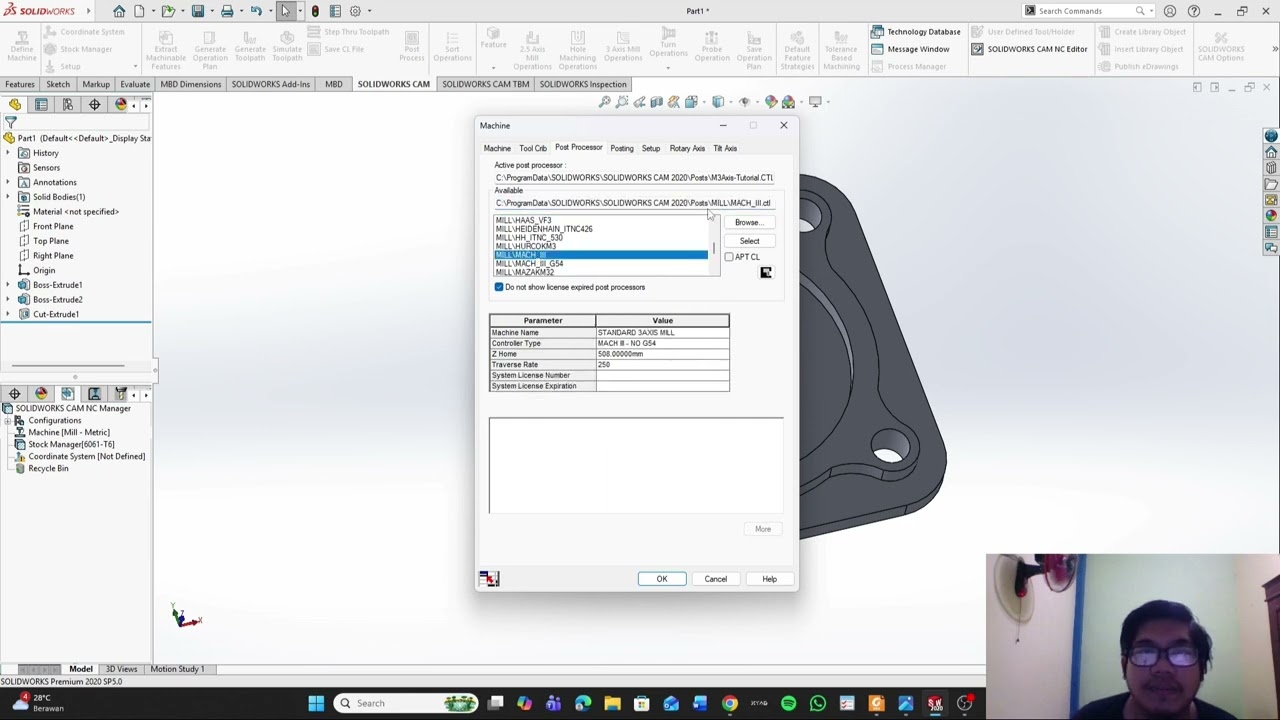Image resolution: width=1280 pixels, height=720 pixels.
Task: Click the post processor info icon below APT CL
Action: coord(766,272)
